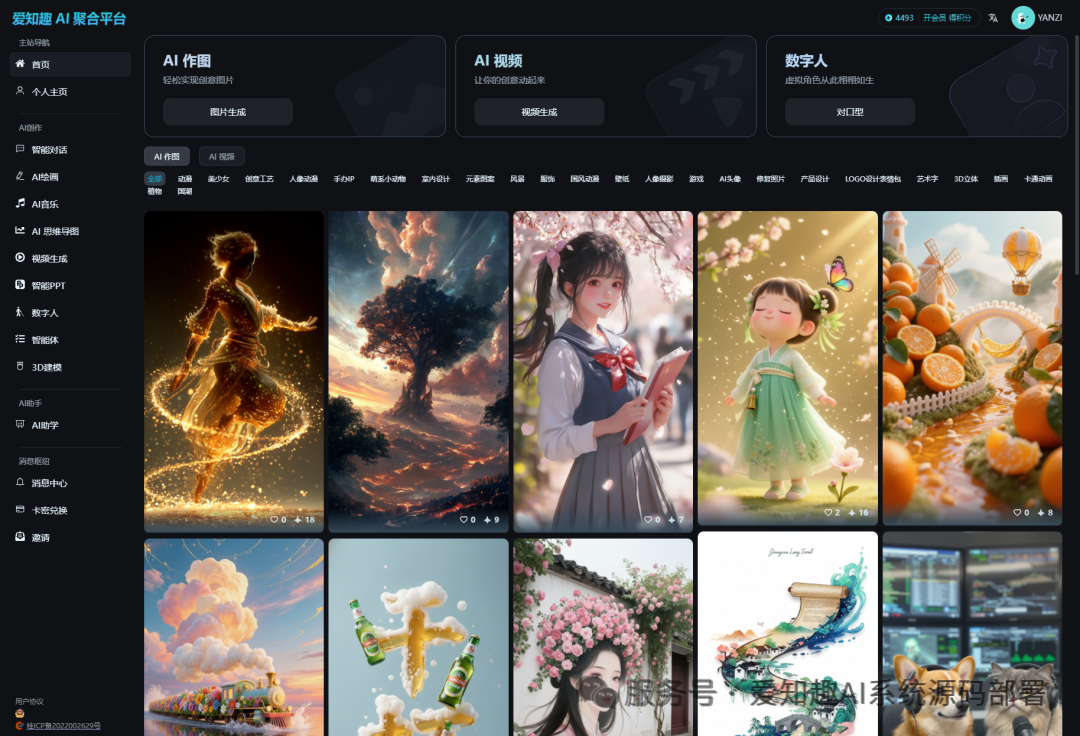Viewport: 1080px width, 736px height.
Task: Click the language translate icon in header
Action: 993,18
